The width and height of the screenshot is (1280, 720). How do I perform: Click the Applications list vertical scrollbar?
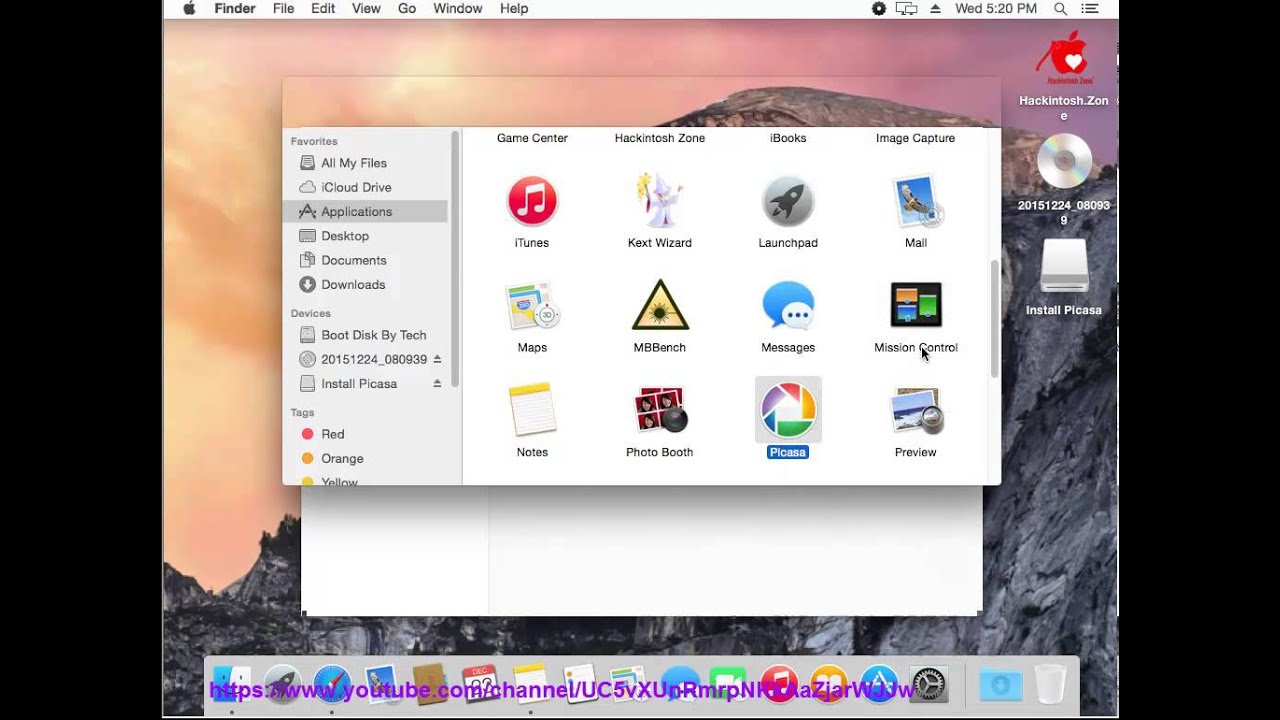pyautogui.click(x=994, y=319)
